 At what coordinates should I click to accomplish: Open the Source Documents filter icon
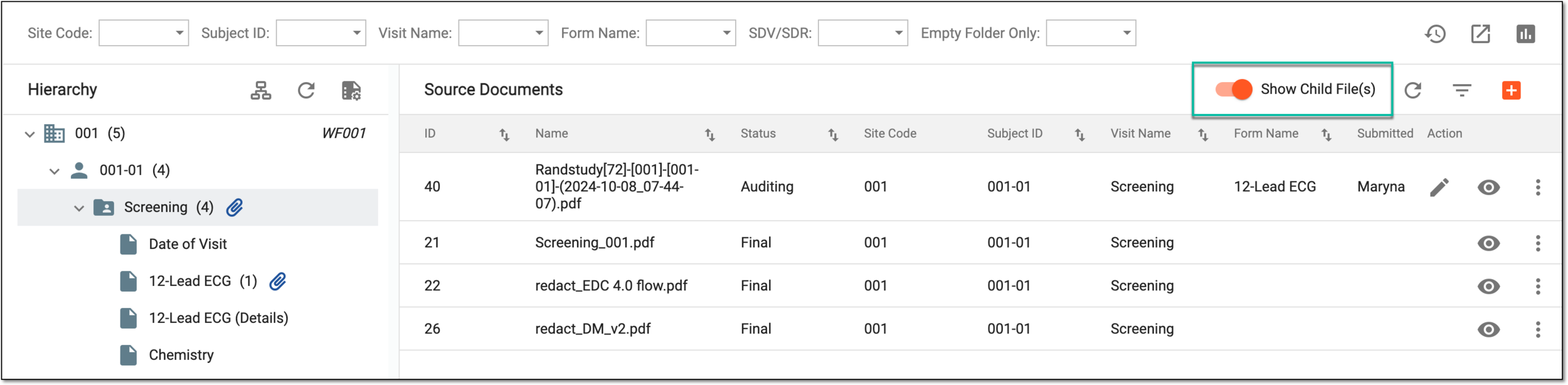[x=1462, y=90]
